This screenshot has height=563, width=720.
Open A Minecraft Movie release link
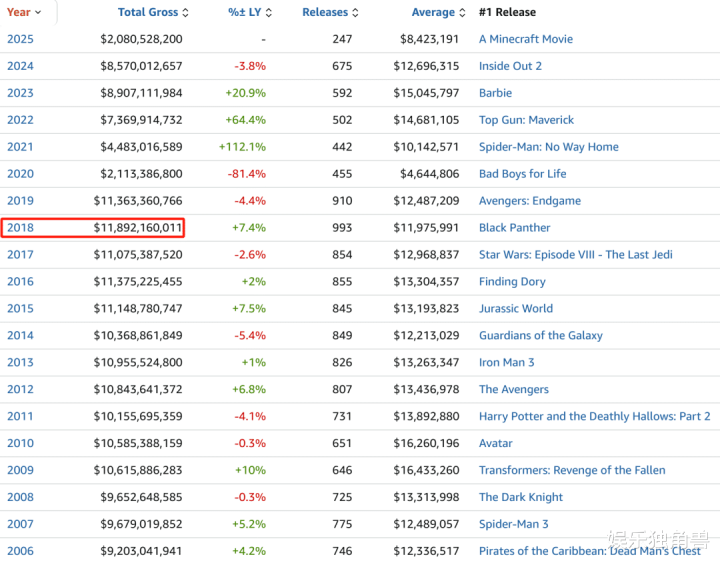pyautogui.click(x=526, y=39)
